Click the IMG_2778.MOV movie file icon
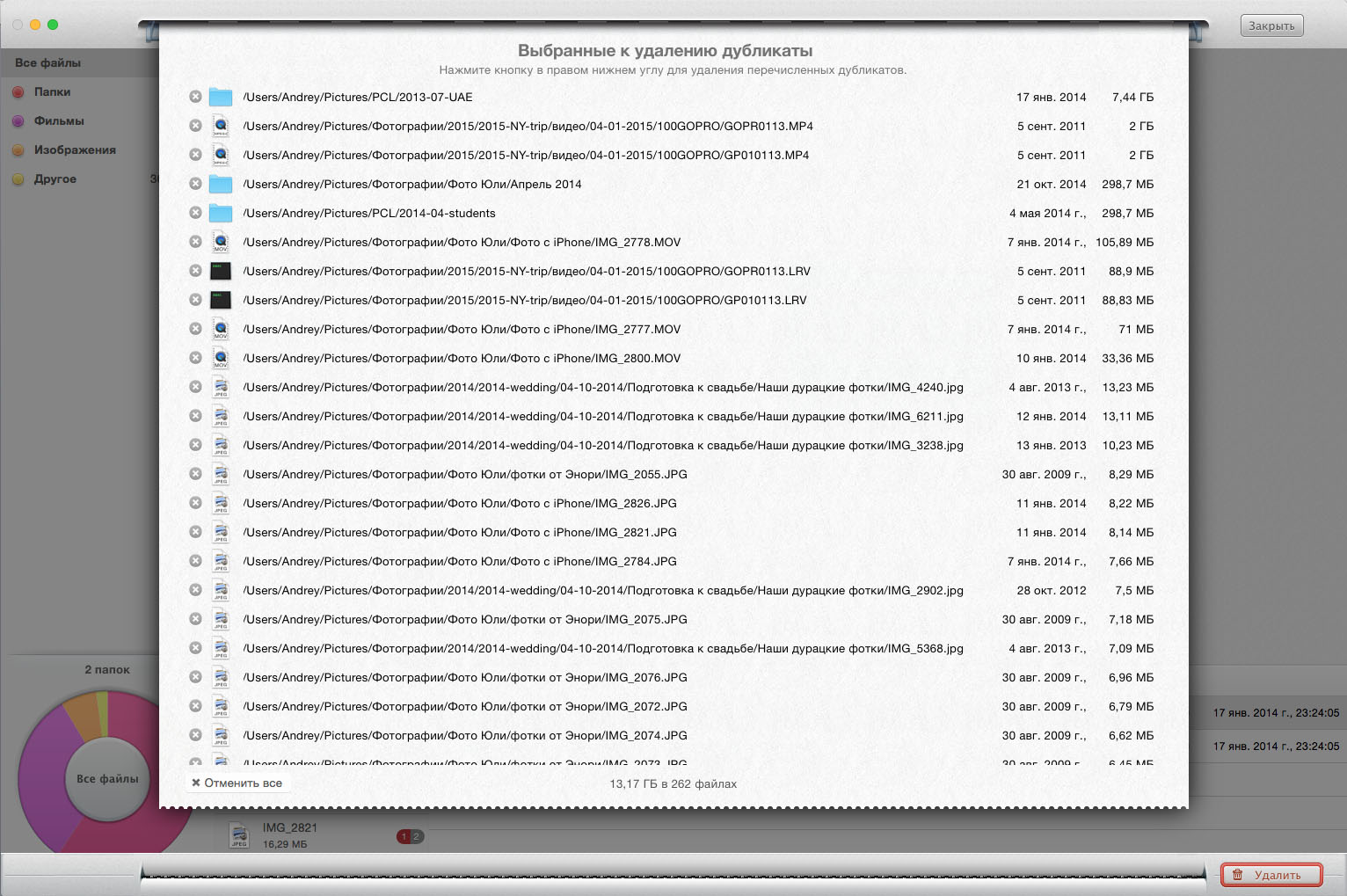This screenshot has width=1347, height=896. 221,242
